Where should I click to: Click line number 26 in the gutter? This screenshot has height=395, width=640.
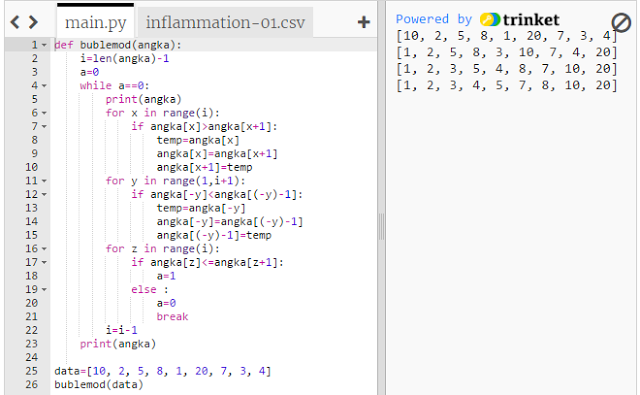(x=31, y=384)
